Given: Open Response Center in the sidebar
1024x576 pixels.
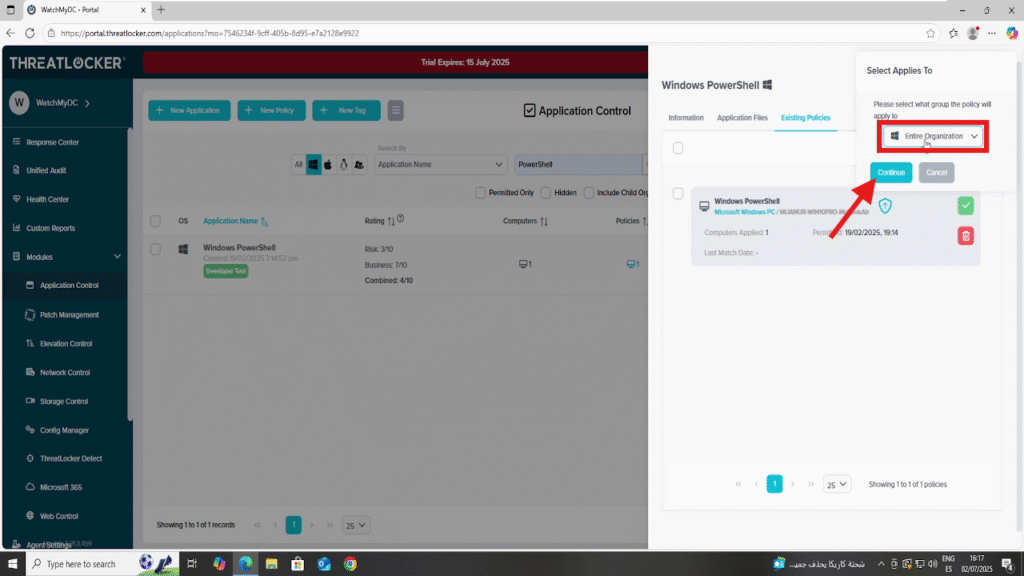Looking at the screenshot, I should 52,142.
